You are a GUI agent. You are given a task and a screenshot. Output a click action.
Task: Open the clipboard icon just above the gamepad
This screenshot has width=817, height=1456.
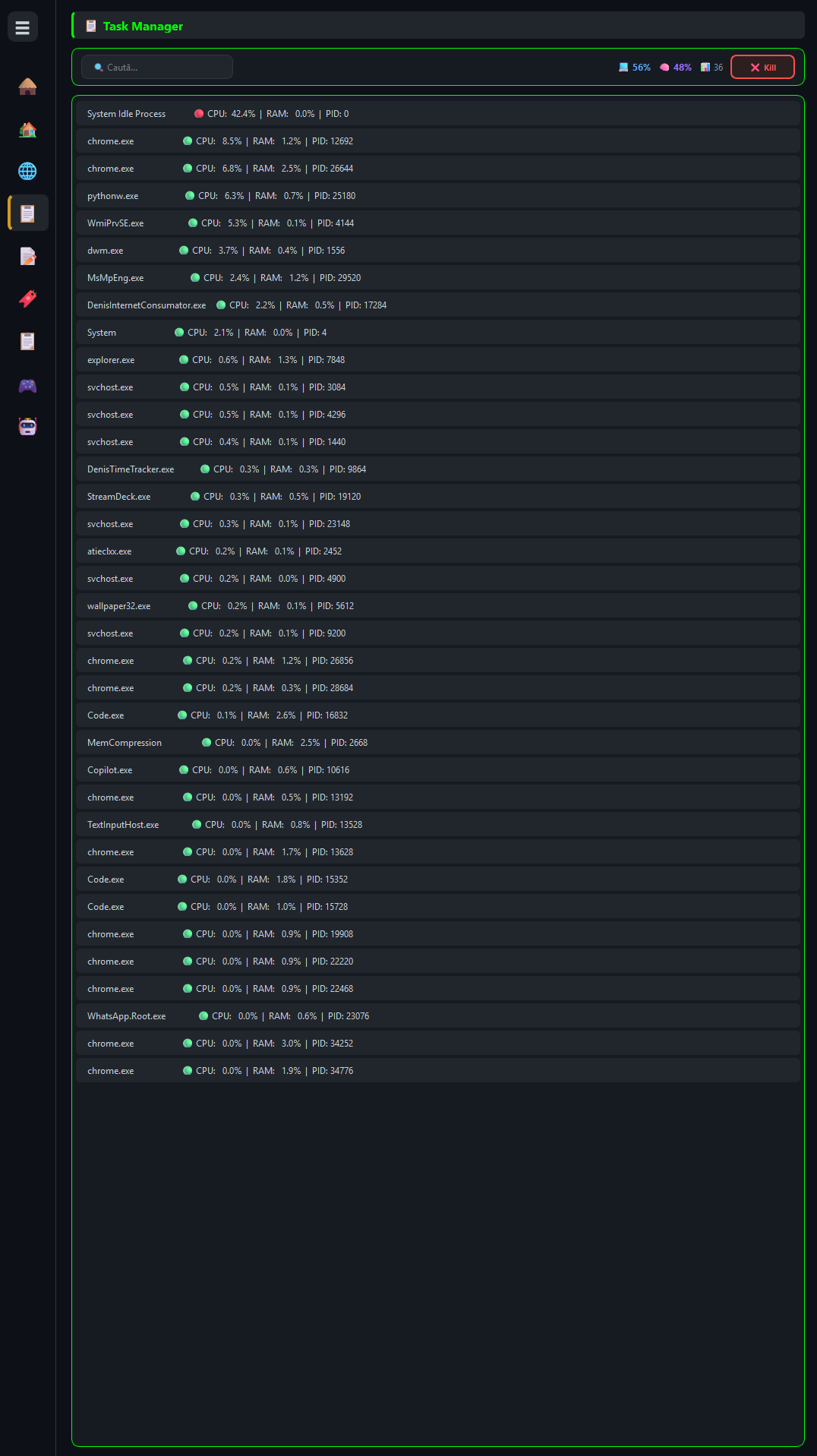tap(27, 341)
